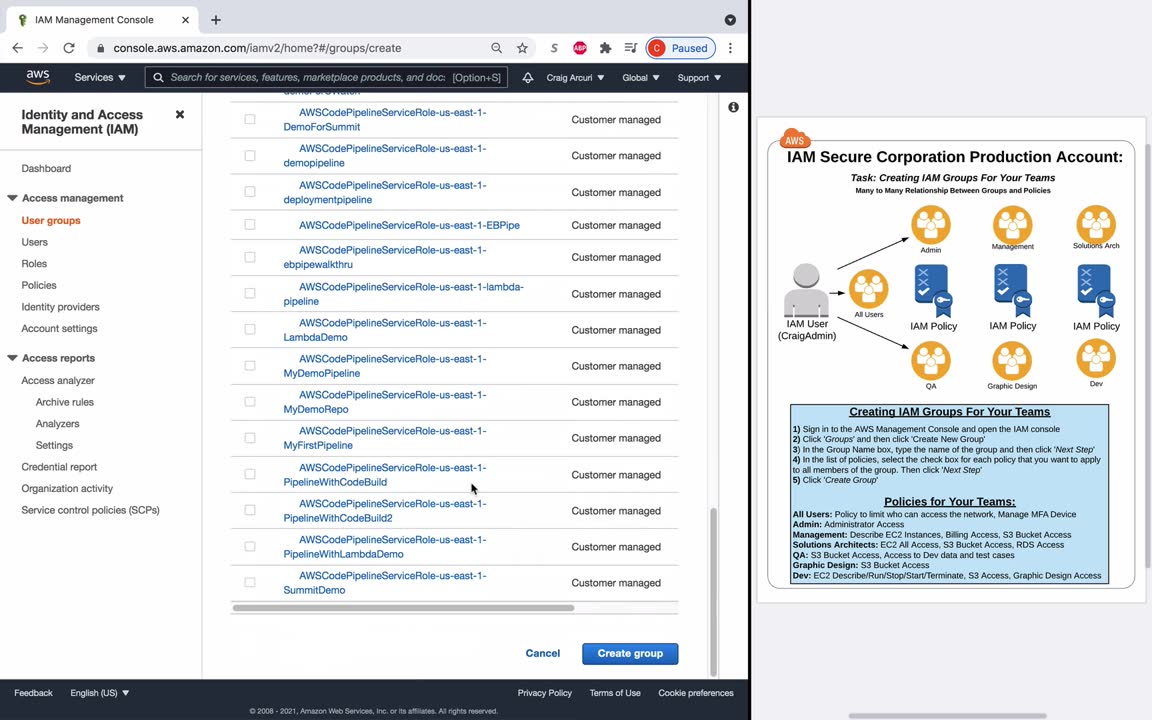
Task: Open the Craig Arcuri account dropdown
Action: (x=575, y=77)
